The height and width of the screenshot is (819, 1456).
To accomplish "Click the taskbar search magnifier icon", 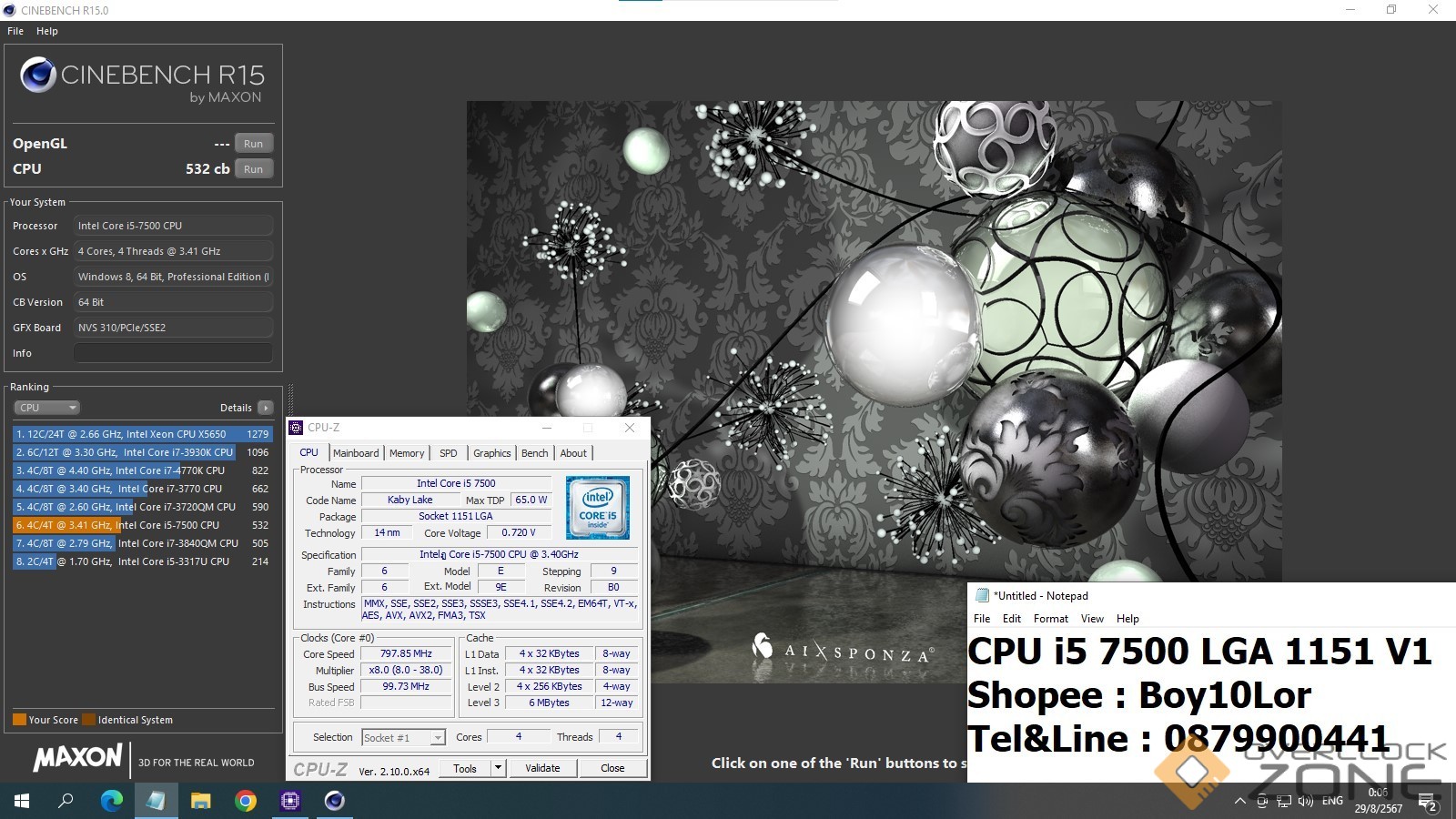I will coord(66,801).
